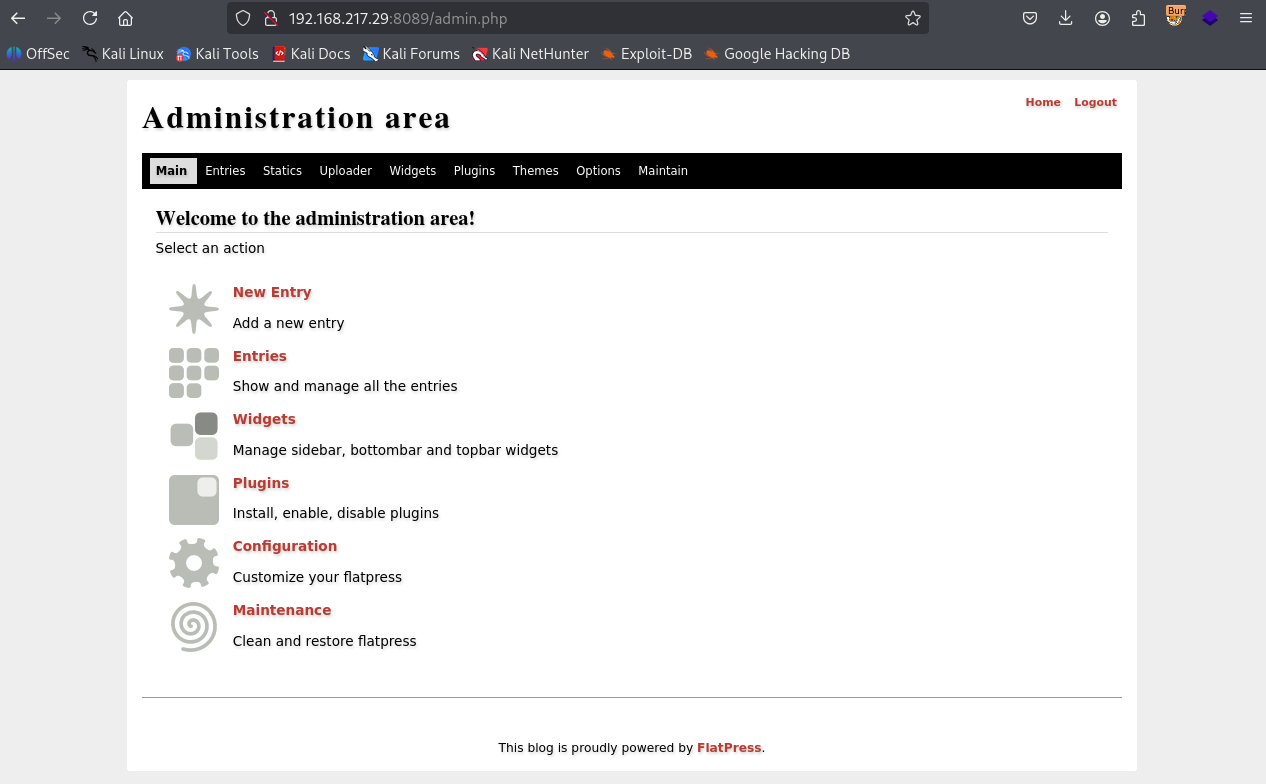This screenshot has width=1266, height=784.
Task: Click the Entries grid icon
Action: pyautogui.click(x=193, y=373)
